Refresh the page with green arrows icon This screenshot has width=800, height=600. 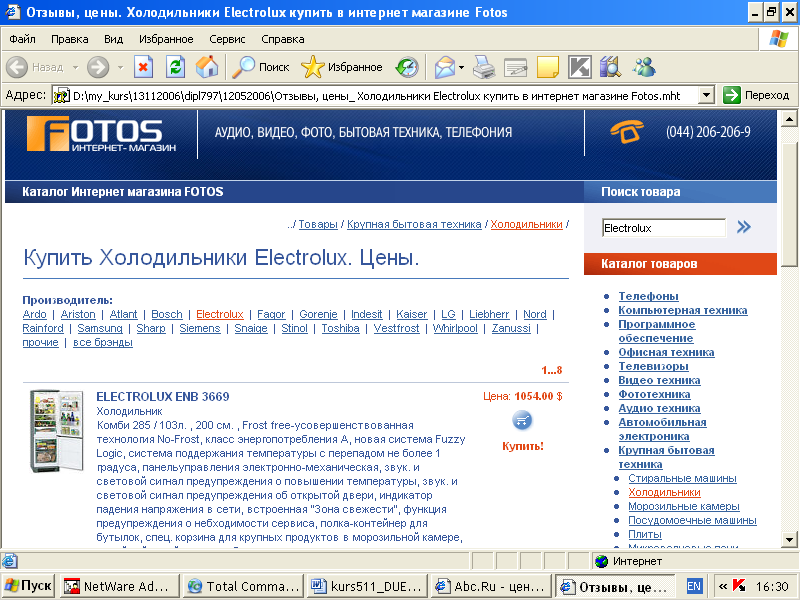pyautogui.click(x=175, y=67)
